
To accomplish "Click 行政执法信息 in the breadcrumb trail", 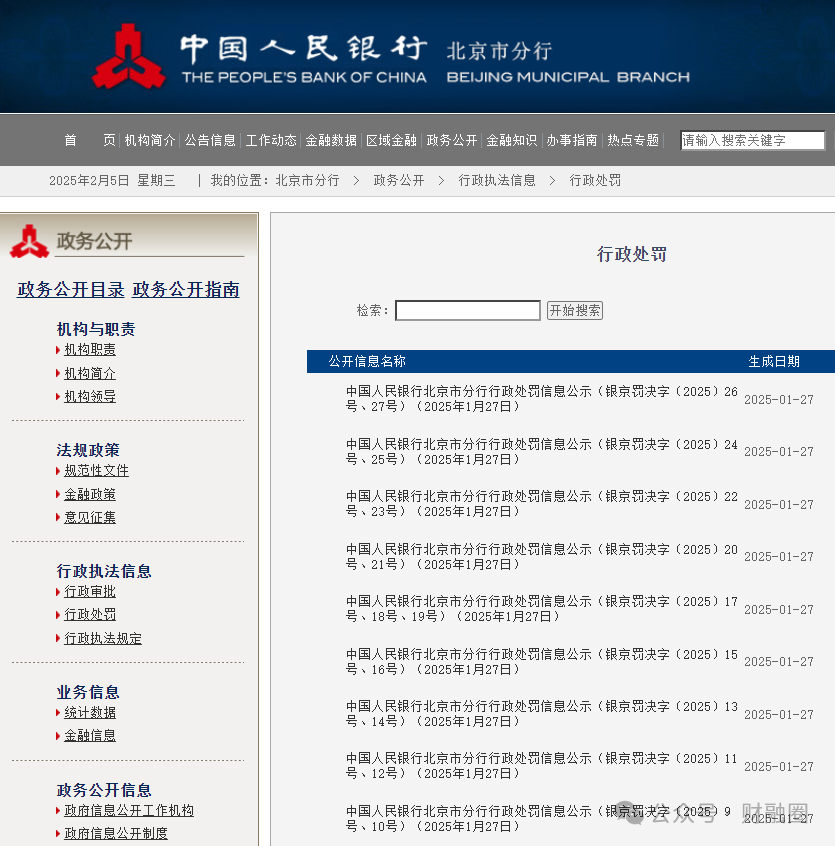I will click(x=497, y=180).
